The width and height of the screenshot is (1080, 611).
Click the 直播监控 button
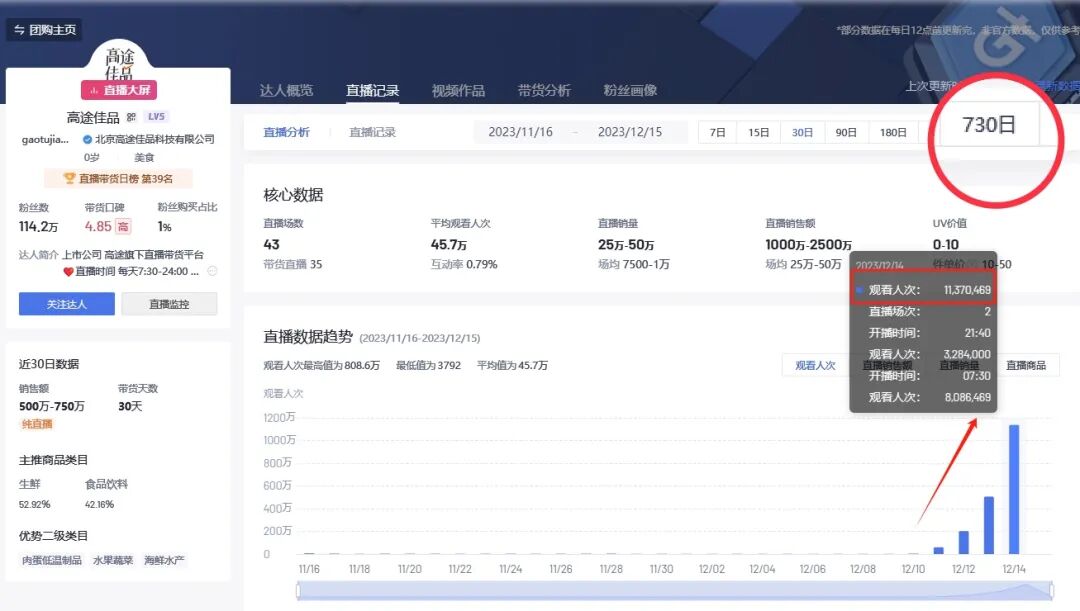169,304
